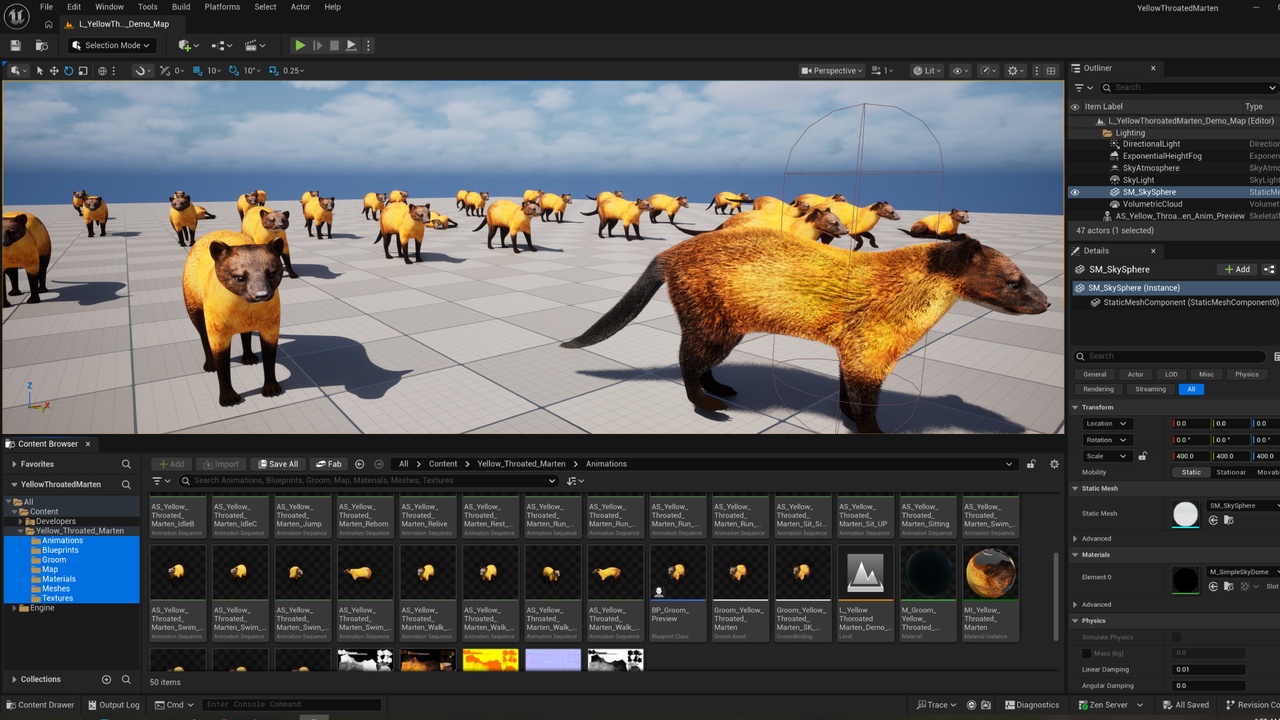Enable the Physics filter in Details
Viewport: 1280px width, 720px height.
1247,374
